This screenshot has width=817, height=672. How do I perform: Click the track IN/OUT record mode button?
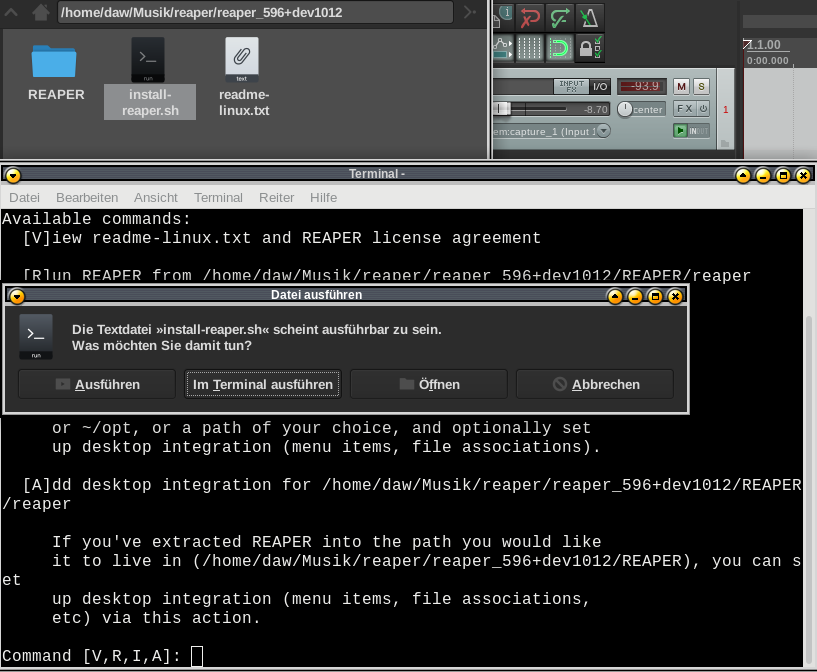[x=699, y=131]
